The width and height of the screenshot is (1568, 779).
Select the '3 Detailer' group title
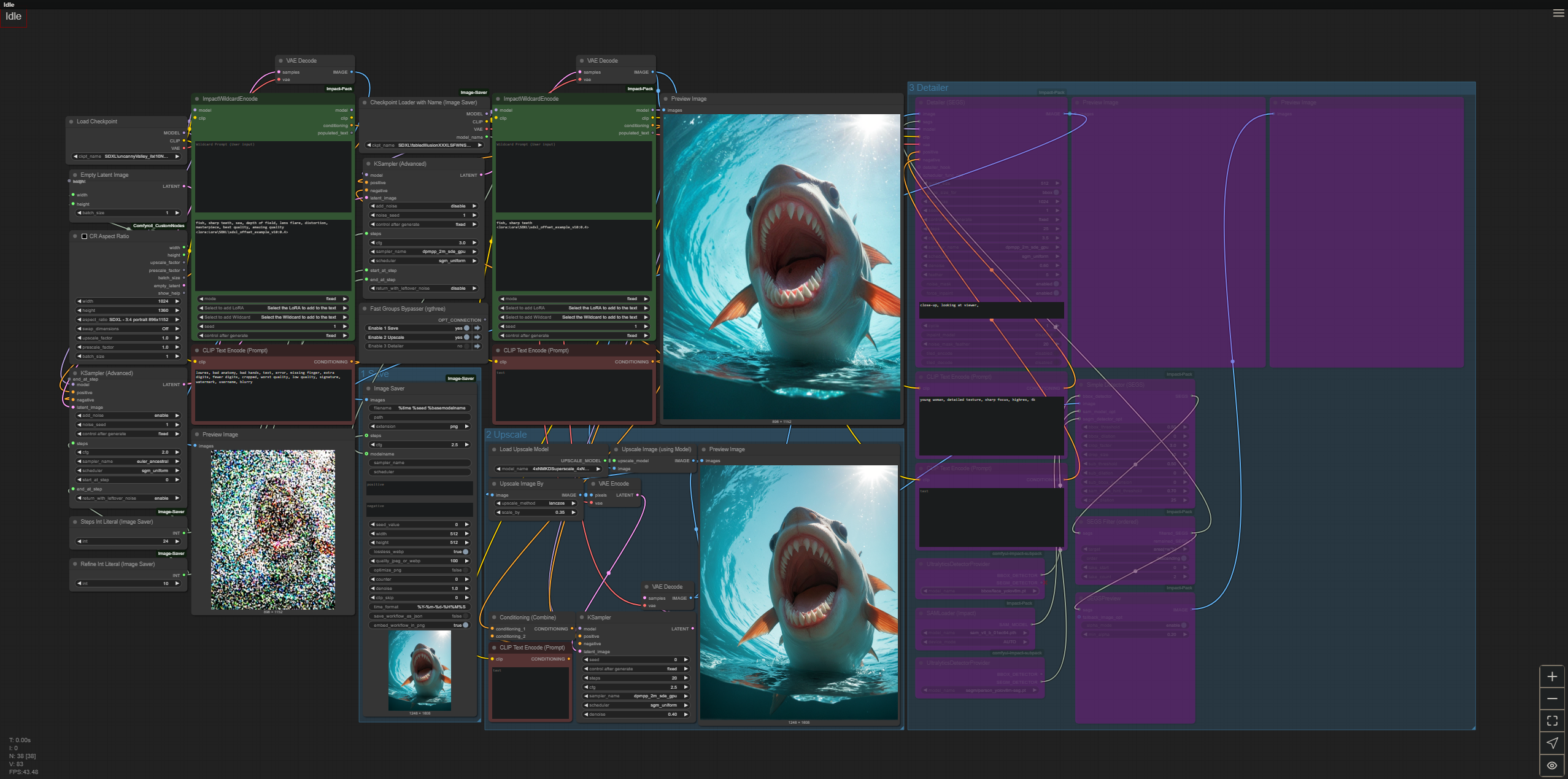929,88
